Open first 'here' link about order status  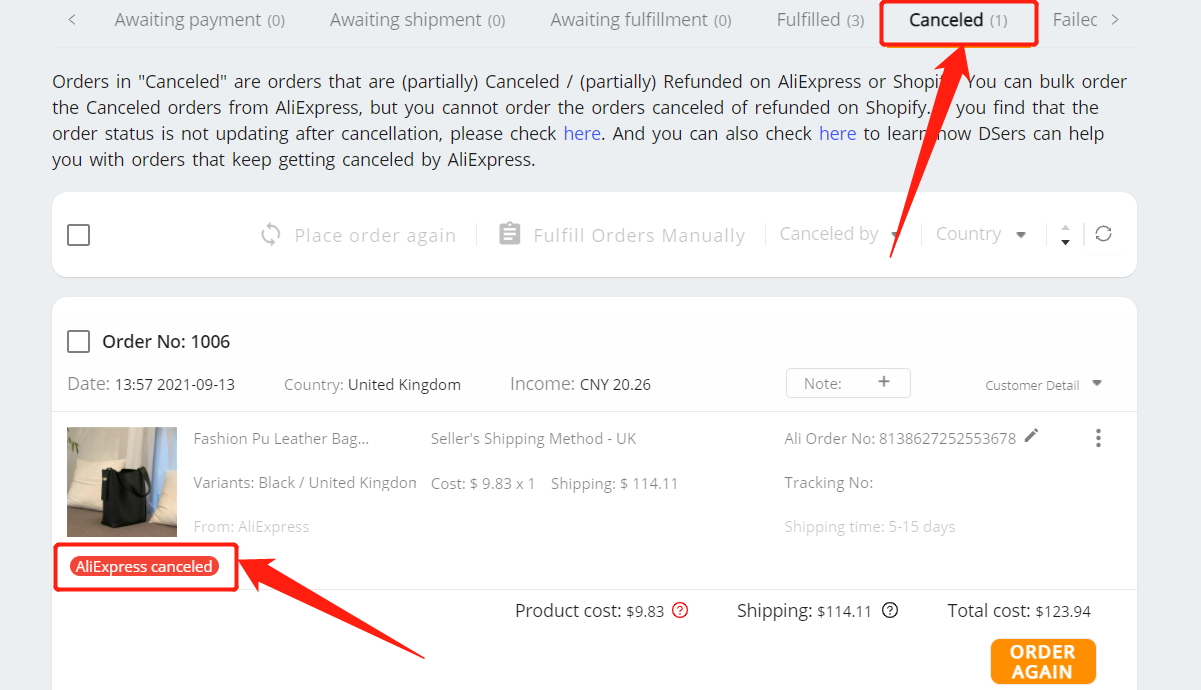click(582, 133)
